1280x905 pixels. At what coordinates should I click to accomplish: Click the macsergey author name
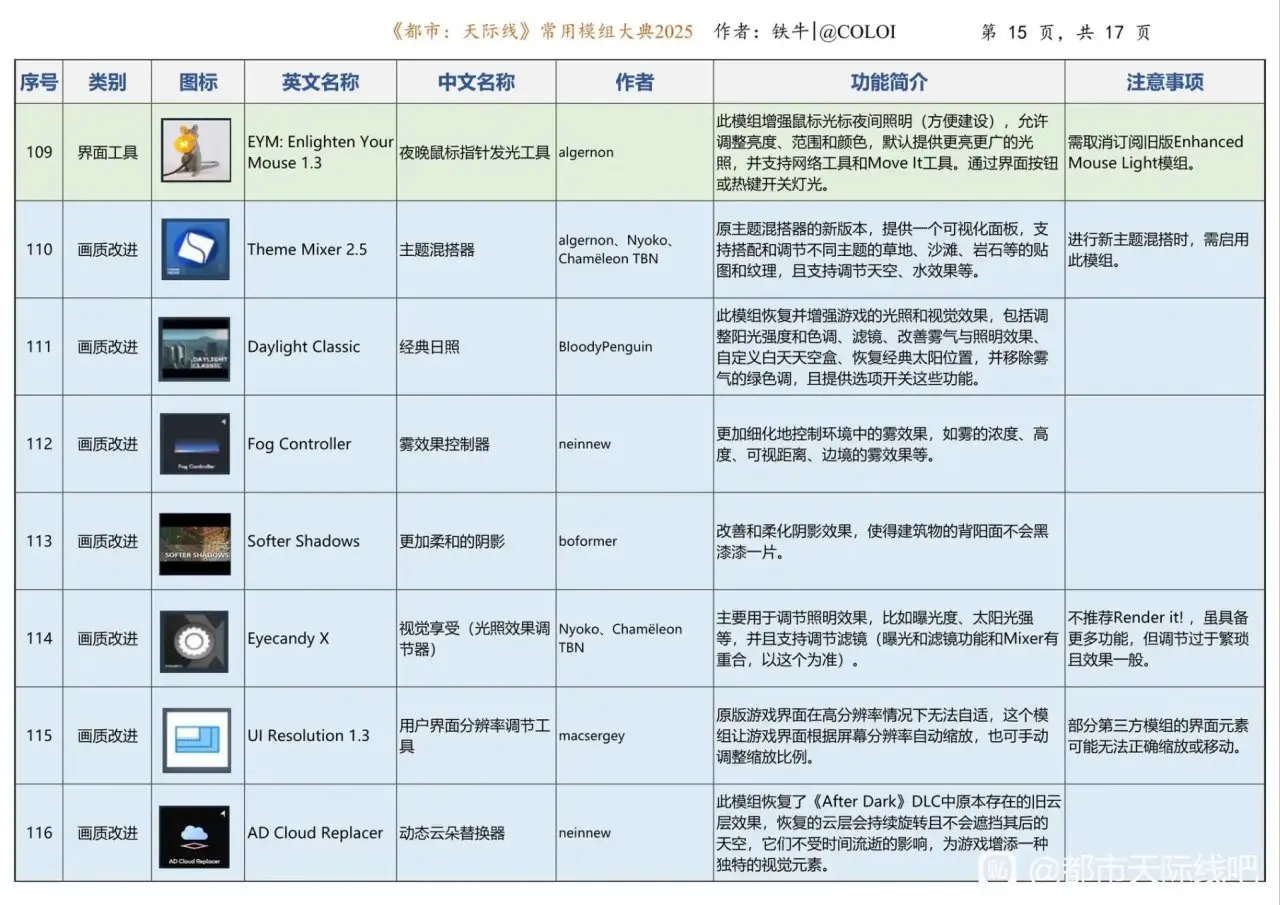coord(591,736)
